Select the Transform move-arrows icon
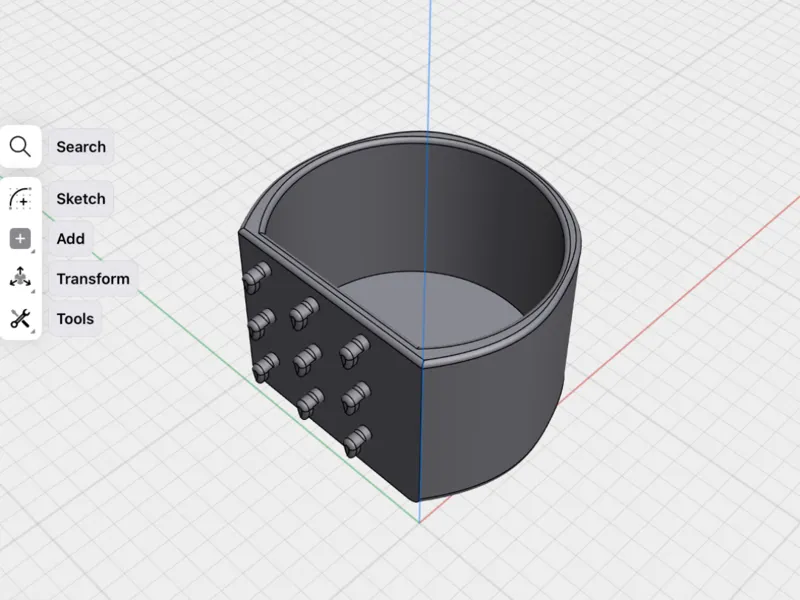This screenshot has width=800, height=600. pyautogui.click(x=20, y=278)
